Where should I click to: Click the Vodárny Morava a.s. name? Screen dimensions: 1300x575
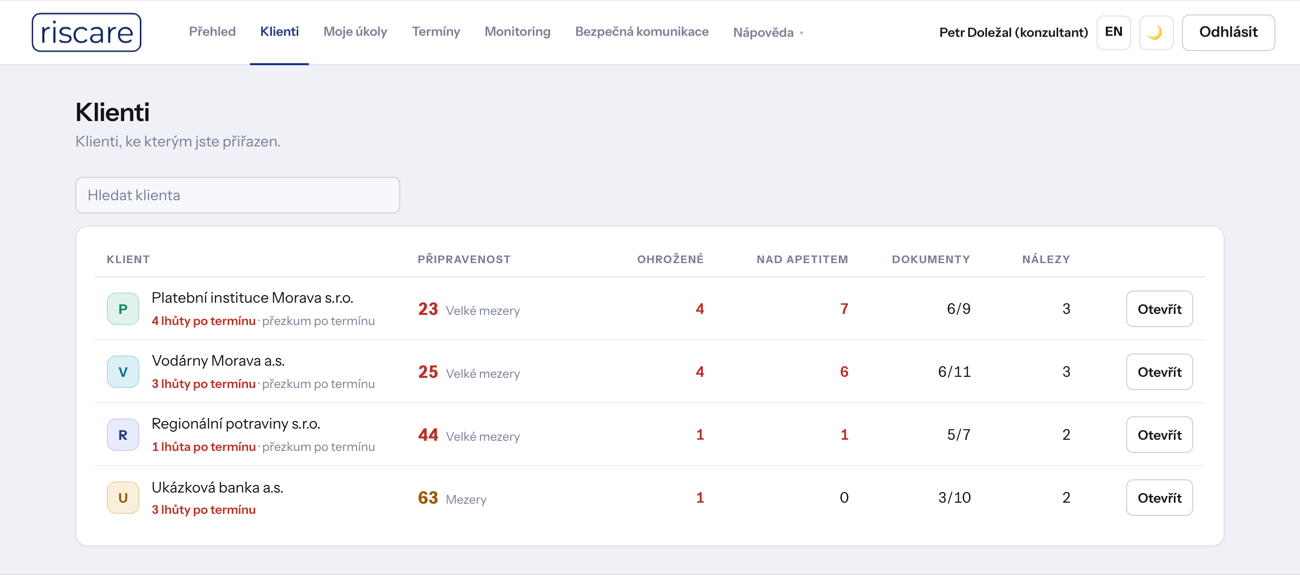click(x=218, y=361)
